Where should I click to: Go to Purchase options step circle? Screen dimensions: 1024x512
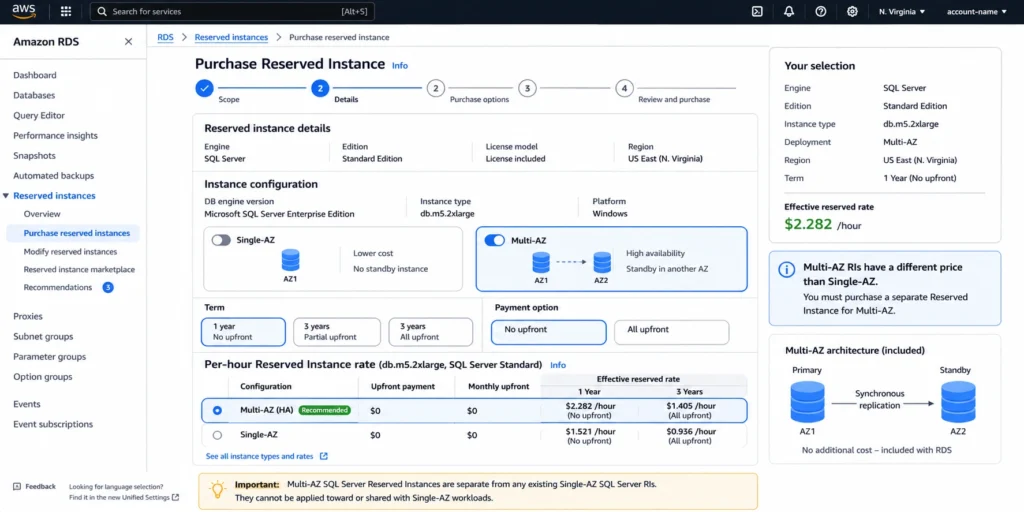click(436, 88)
